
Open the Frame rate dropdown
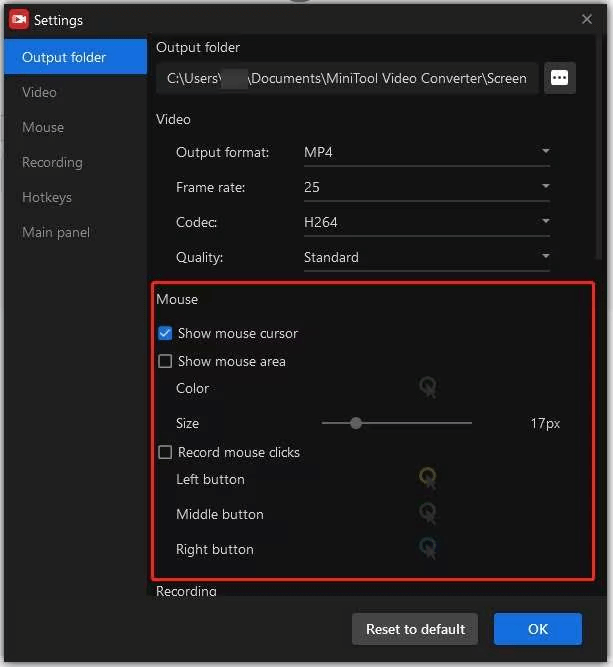click(427, 187)
